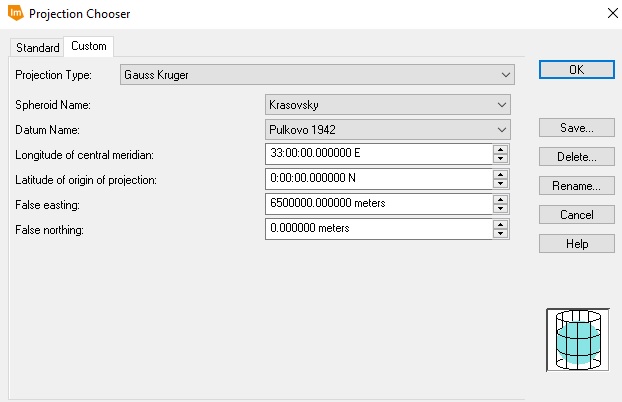Click the Save... button

[x=576, y=128]
